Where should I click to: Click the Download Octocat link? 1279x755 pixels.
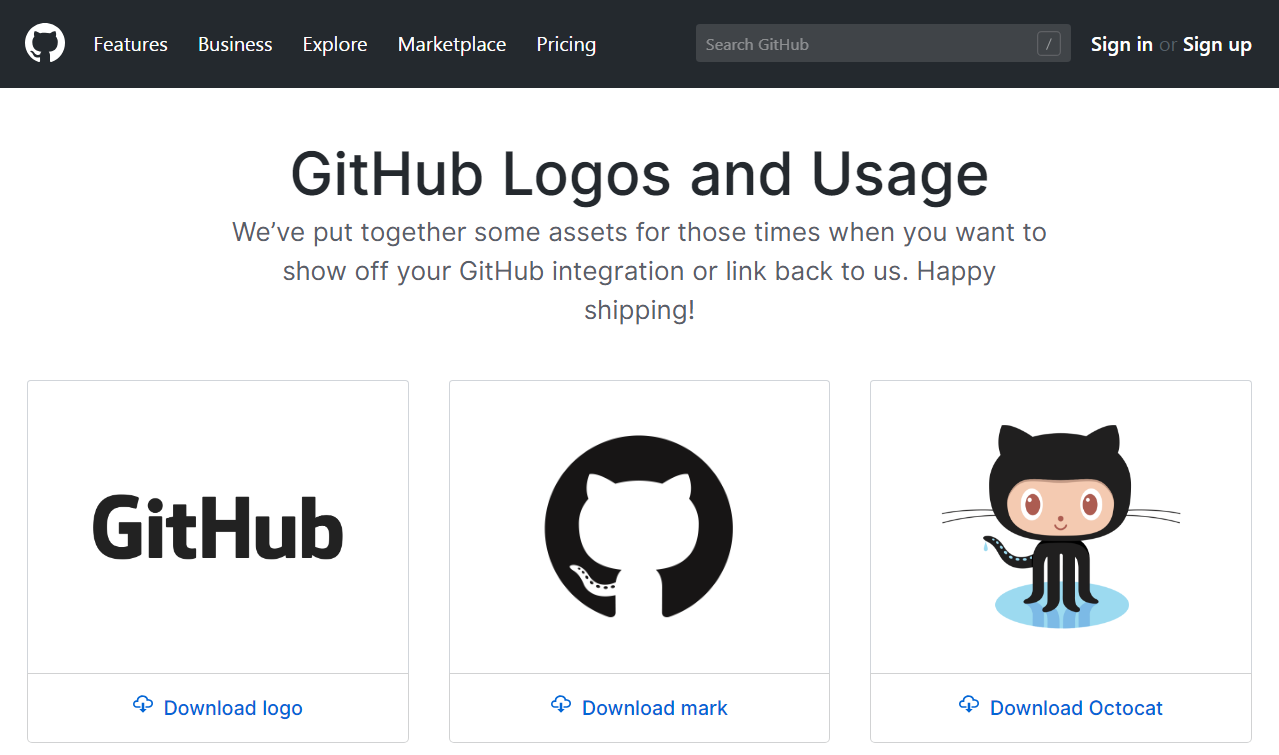pyautogui.click(x=1061, y=708)
